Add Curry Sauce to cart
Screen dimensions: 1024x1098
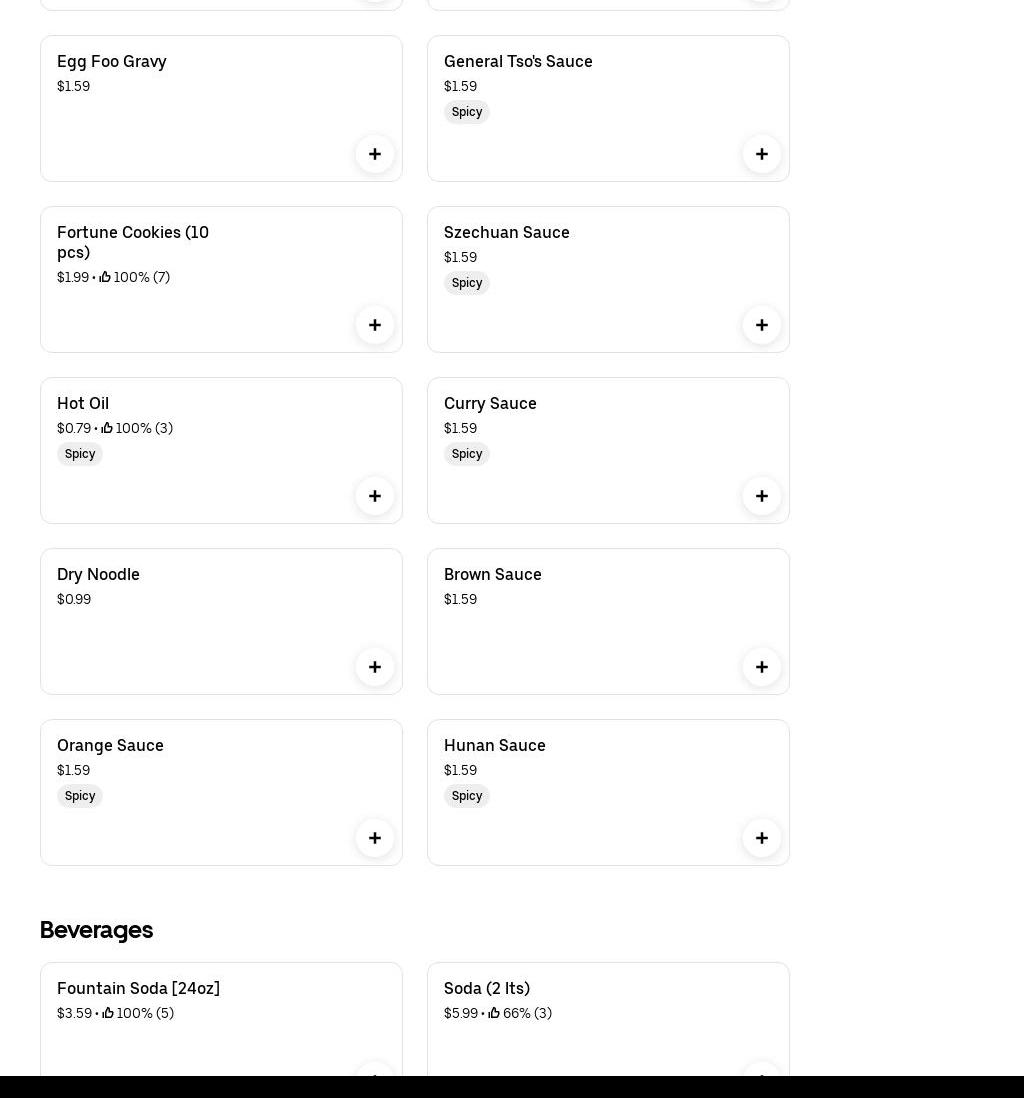tap(762, 496)
